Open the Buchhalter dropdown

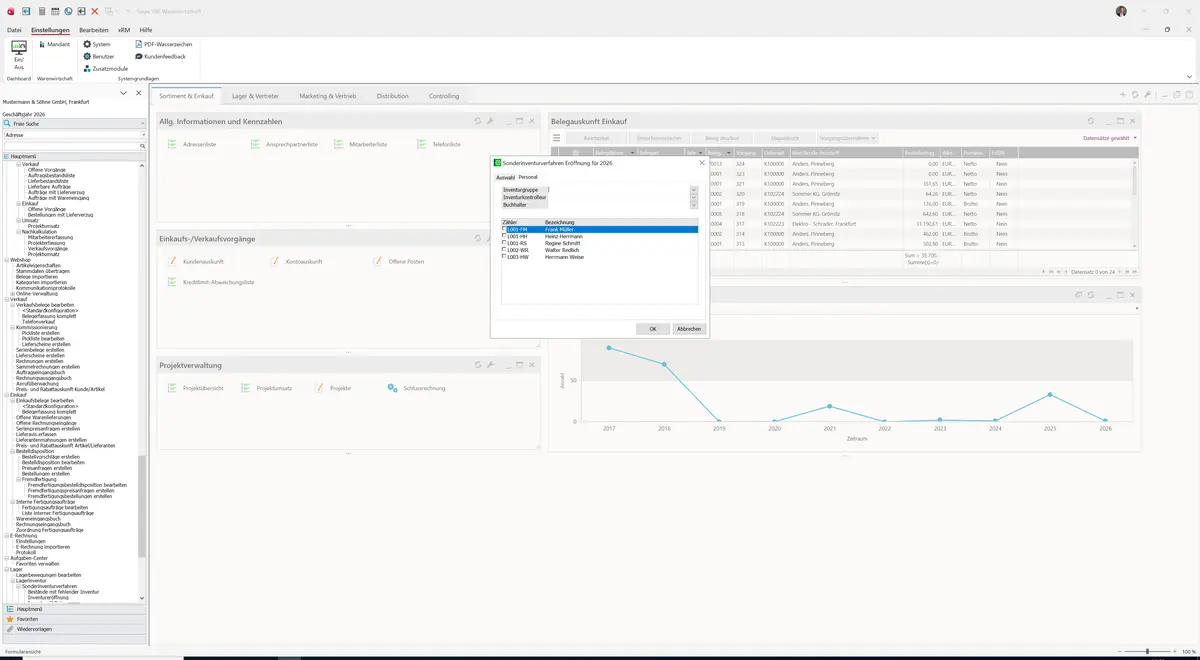point(694,205)
